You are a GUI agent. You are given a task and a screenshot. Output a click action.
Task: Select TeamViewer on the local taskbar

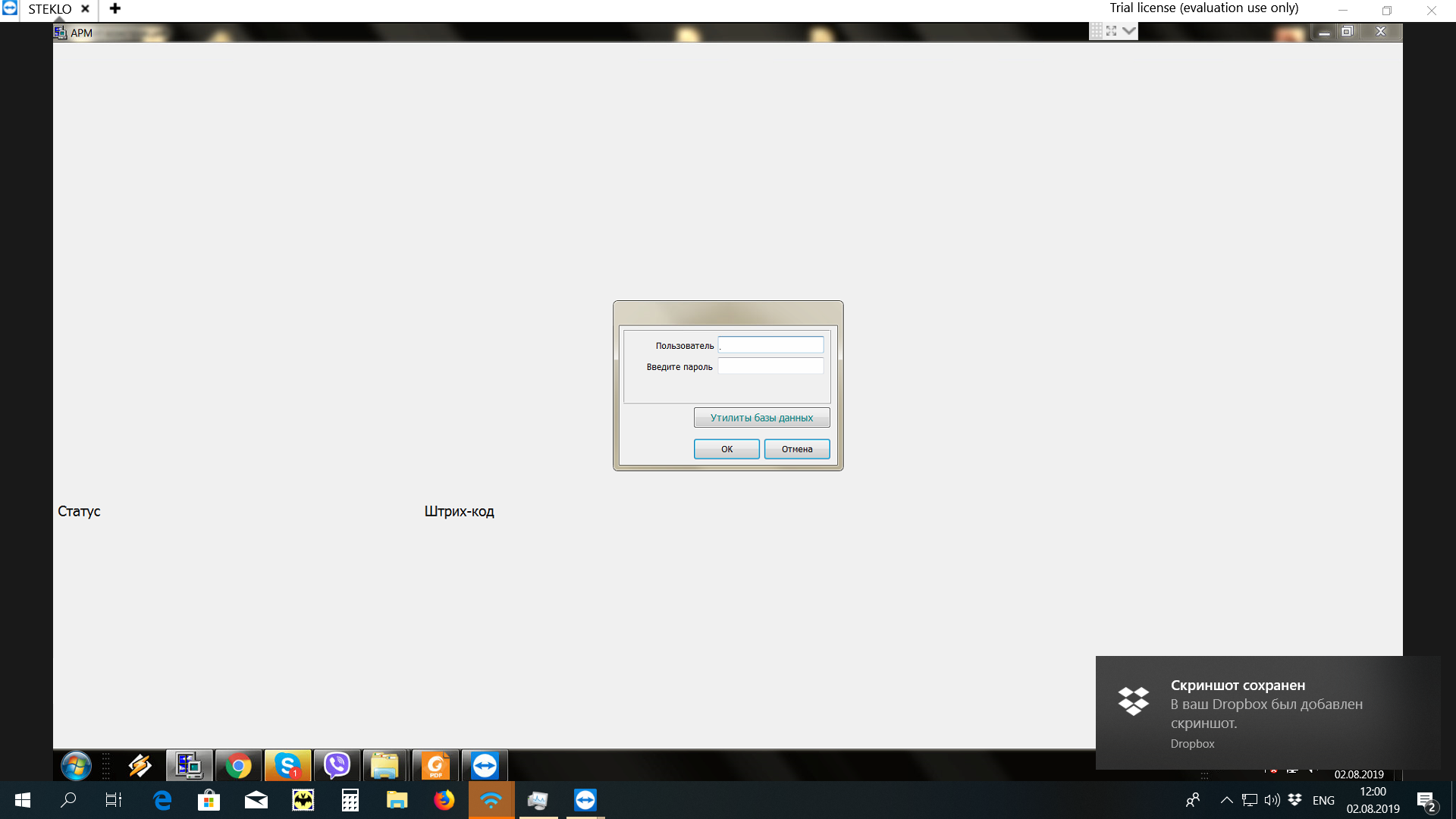point(585,800)
